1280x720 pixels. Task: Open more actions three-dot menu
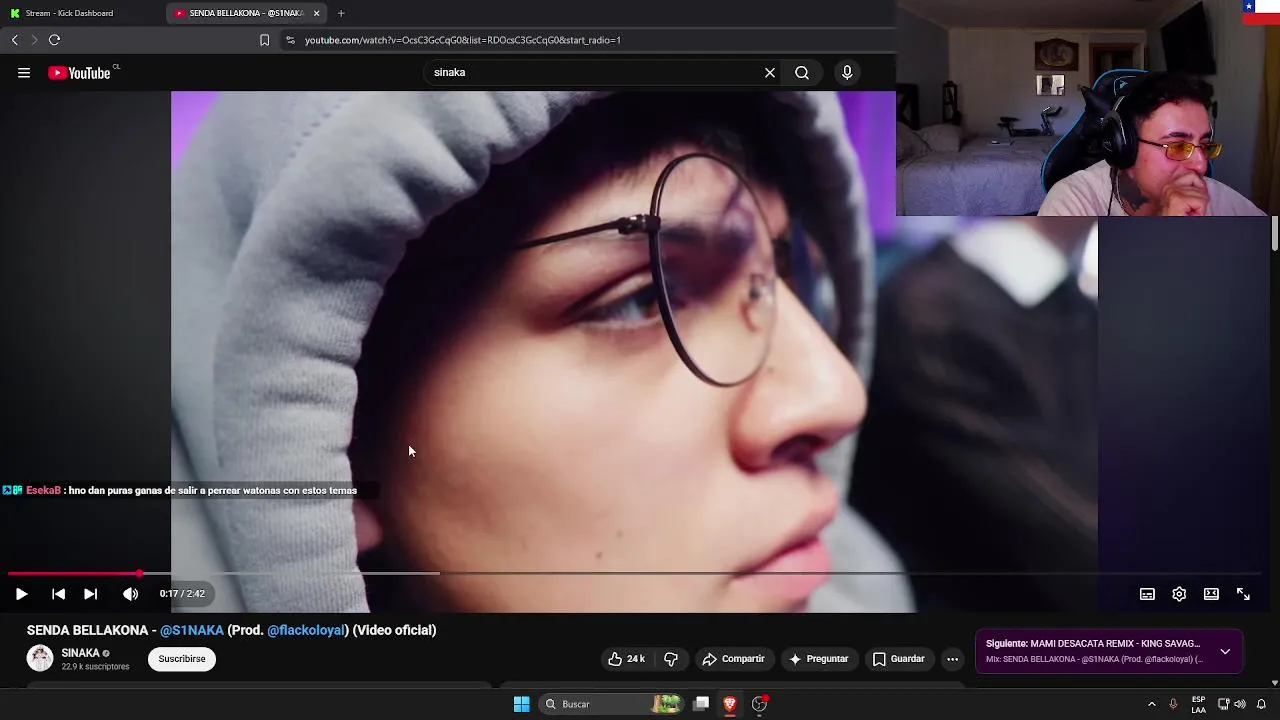[952, 659]
